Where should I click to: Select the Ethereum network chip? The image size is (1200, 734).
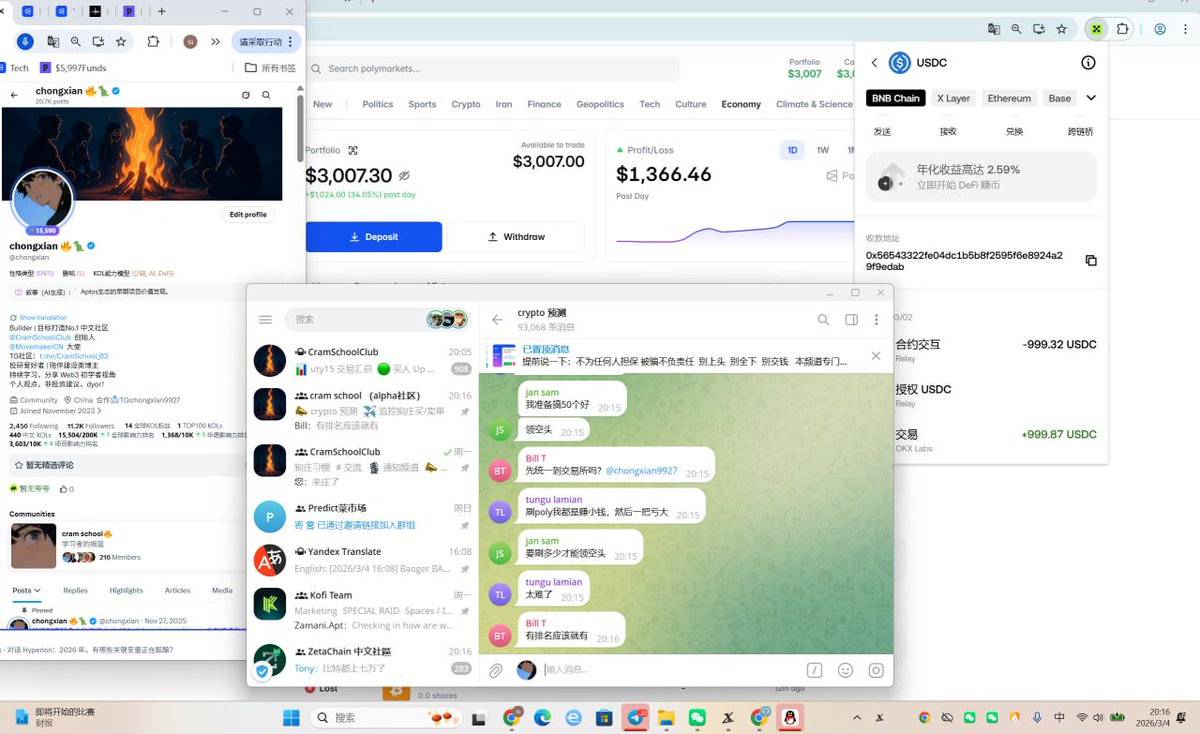pos(1009,98)
